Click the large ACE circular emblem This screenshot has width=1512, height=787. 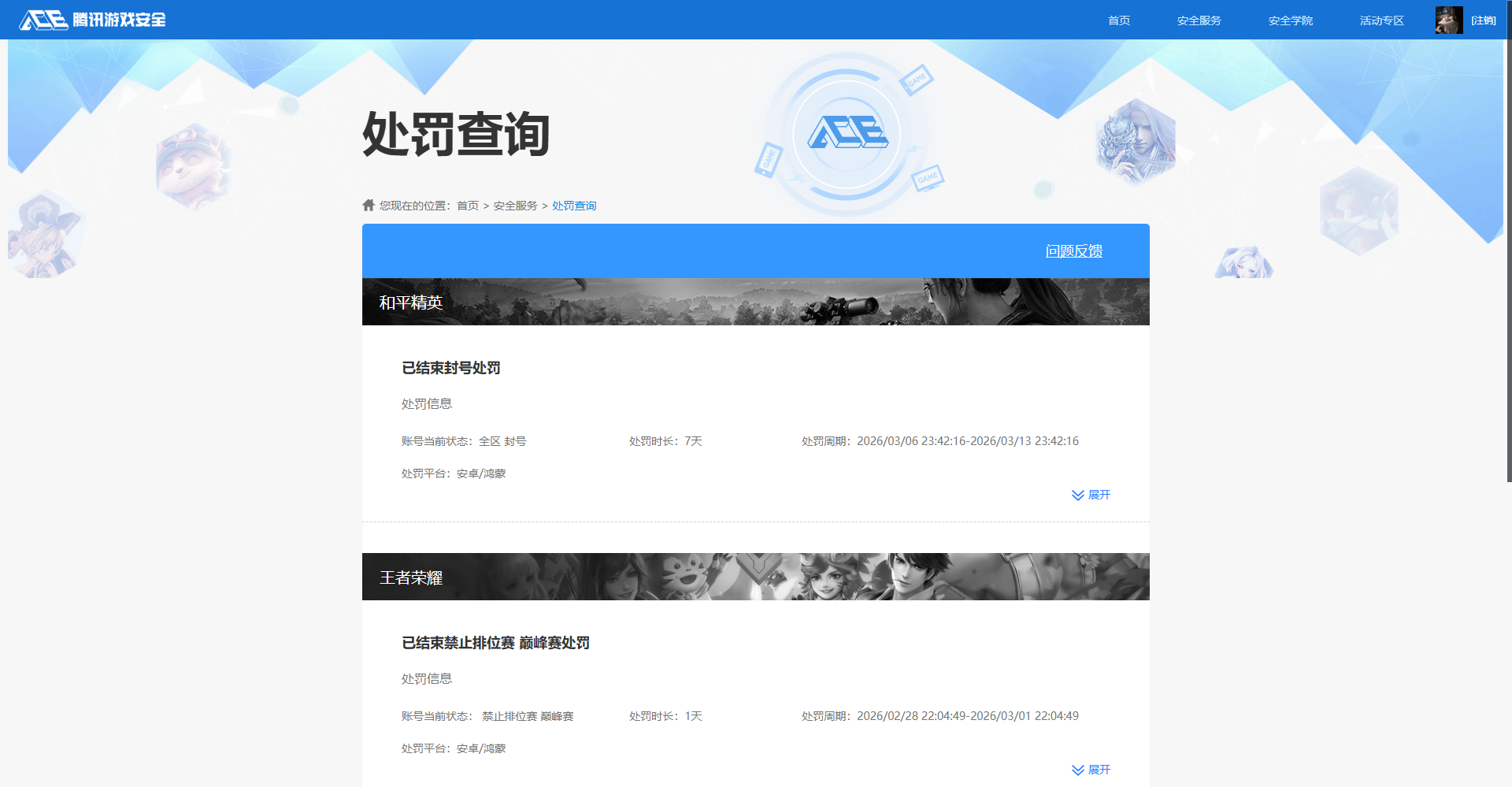(847, 134)
